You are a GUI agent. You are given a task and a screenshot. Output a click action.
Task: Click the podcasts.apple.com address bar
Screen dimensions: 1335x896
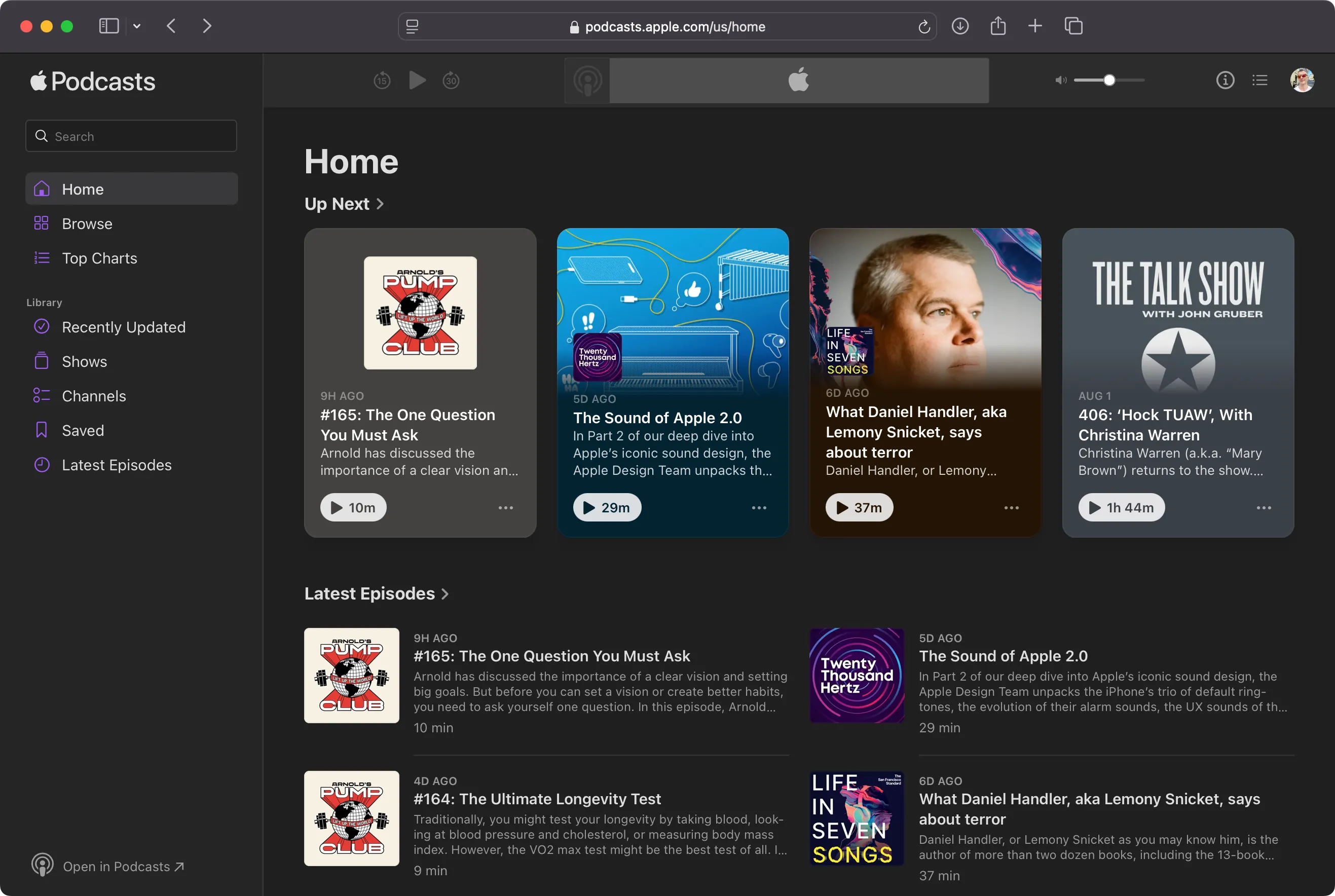click(x=667, y=27)
